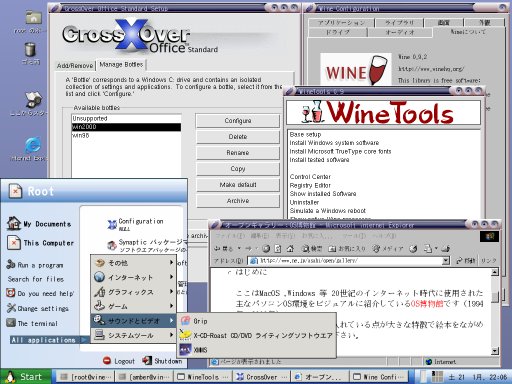Click the Delete bottle button
The height and width of the screenshot is (384, 512).
pyautogui.click(x=238, y=137)
